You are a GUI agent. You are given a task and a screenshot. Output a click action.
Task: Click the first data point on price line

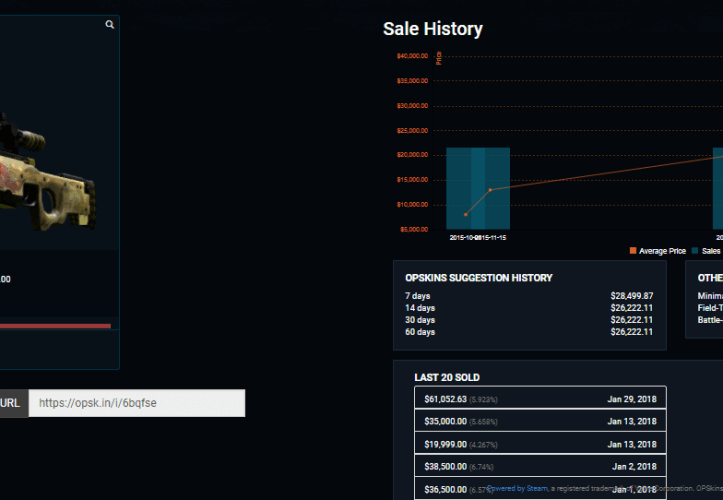(x=466, y=214)
